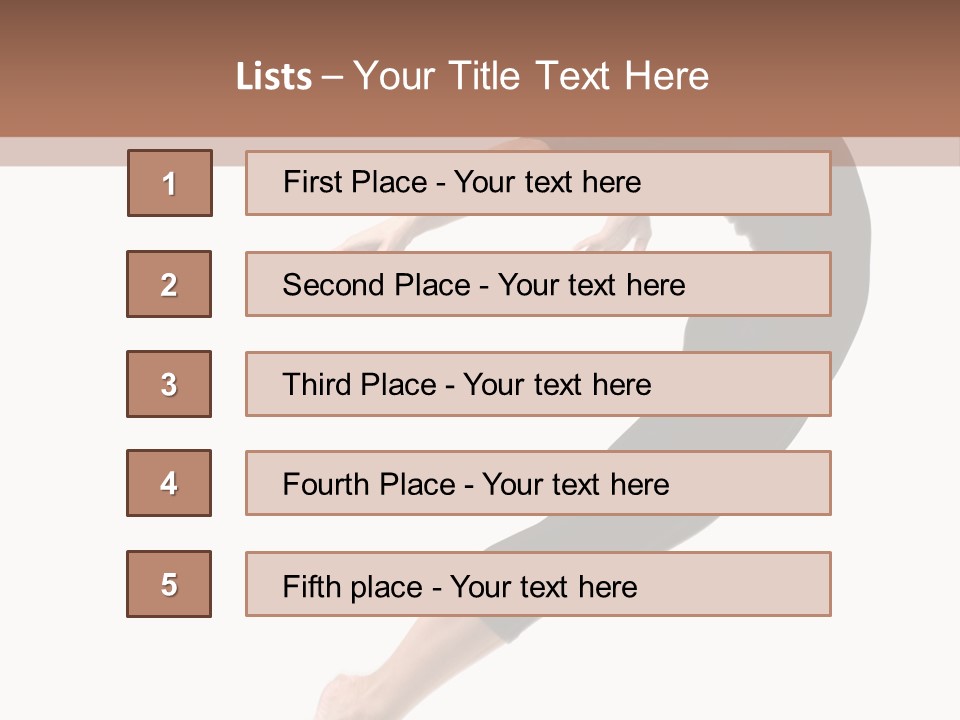
Task: Click the Third Place text box
Action: (538, 384)
